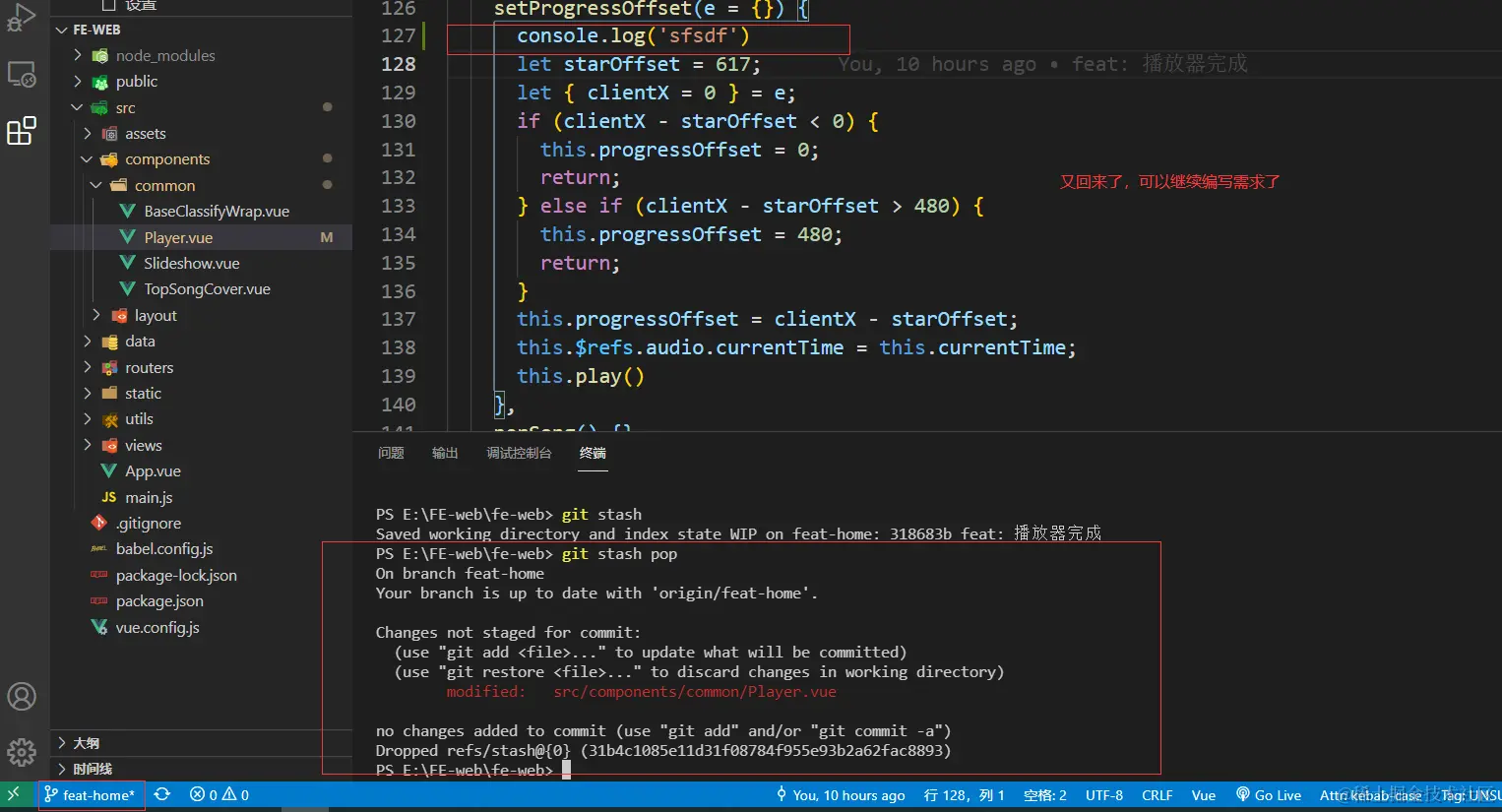Change the Vue language mode
This screenshot has height=812, width=1502.
(x=1204, y=794)
